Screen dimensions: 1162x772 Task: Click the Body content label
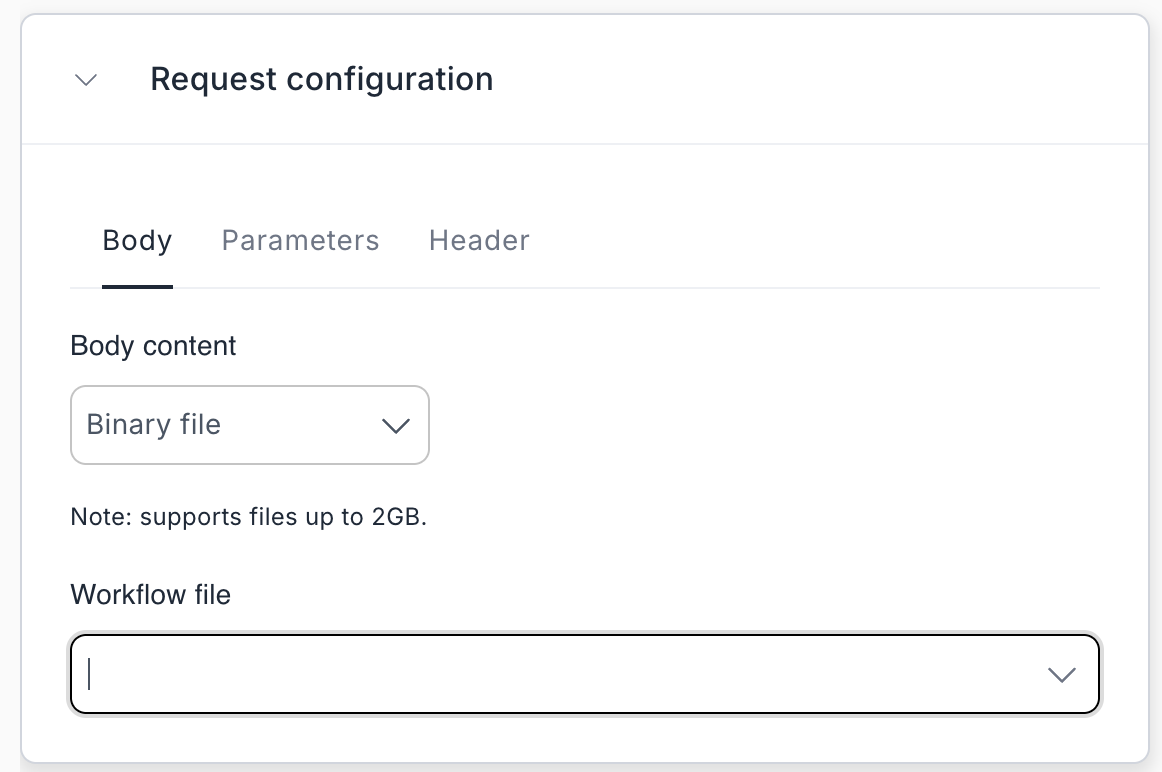pyautogui.click(x=153, y=346)
